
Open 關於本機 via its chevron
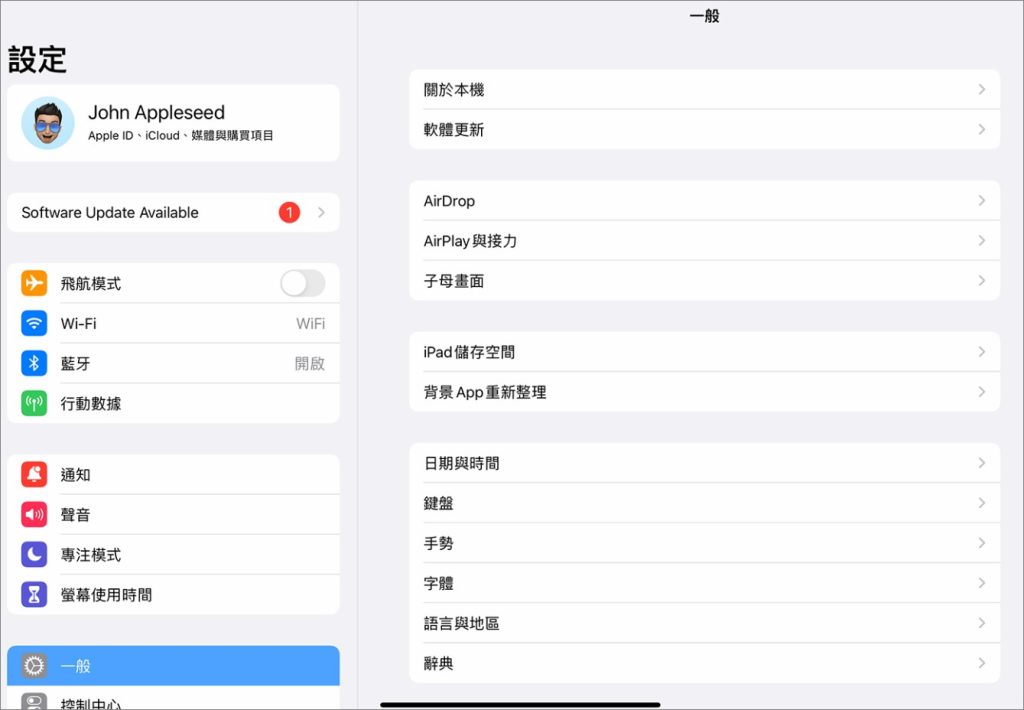point(982,89)
